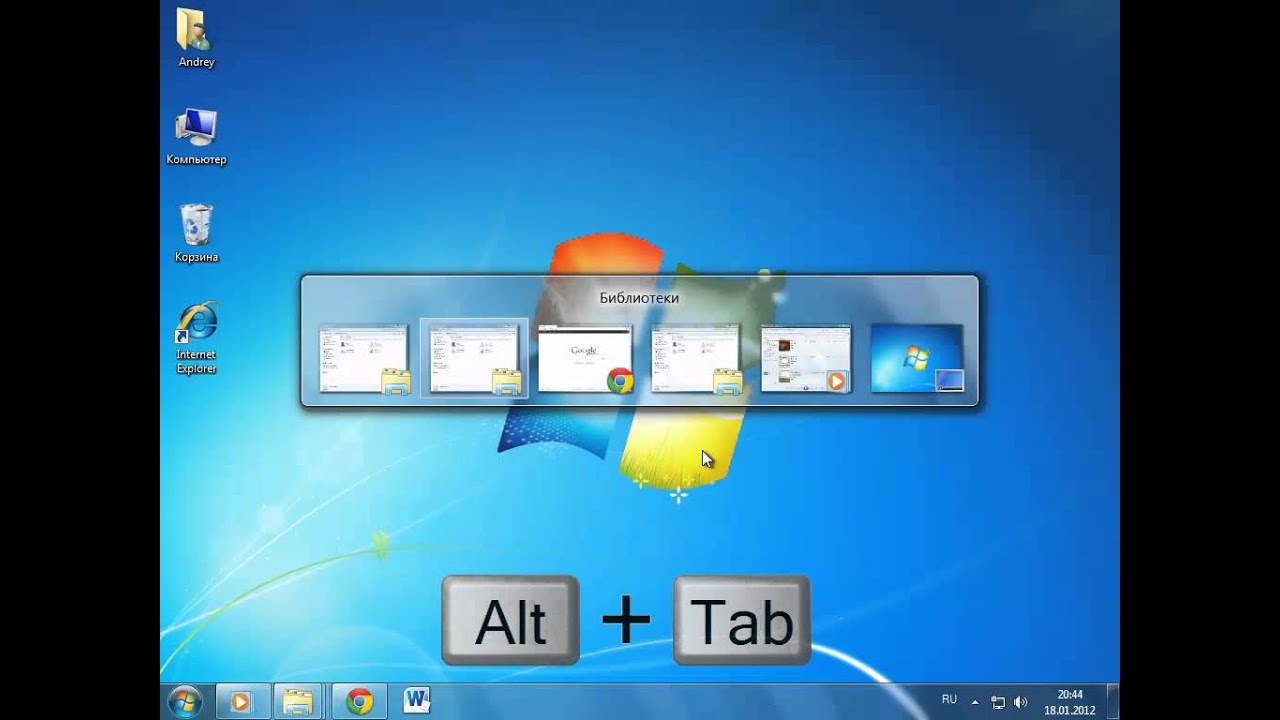The width and height of the screenshot is (1280, 720).
Task: Click the network status tray icon
Action: coord(998,702)
